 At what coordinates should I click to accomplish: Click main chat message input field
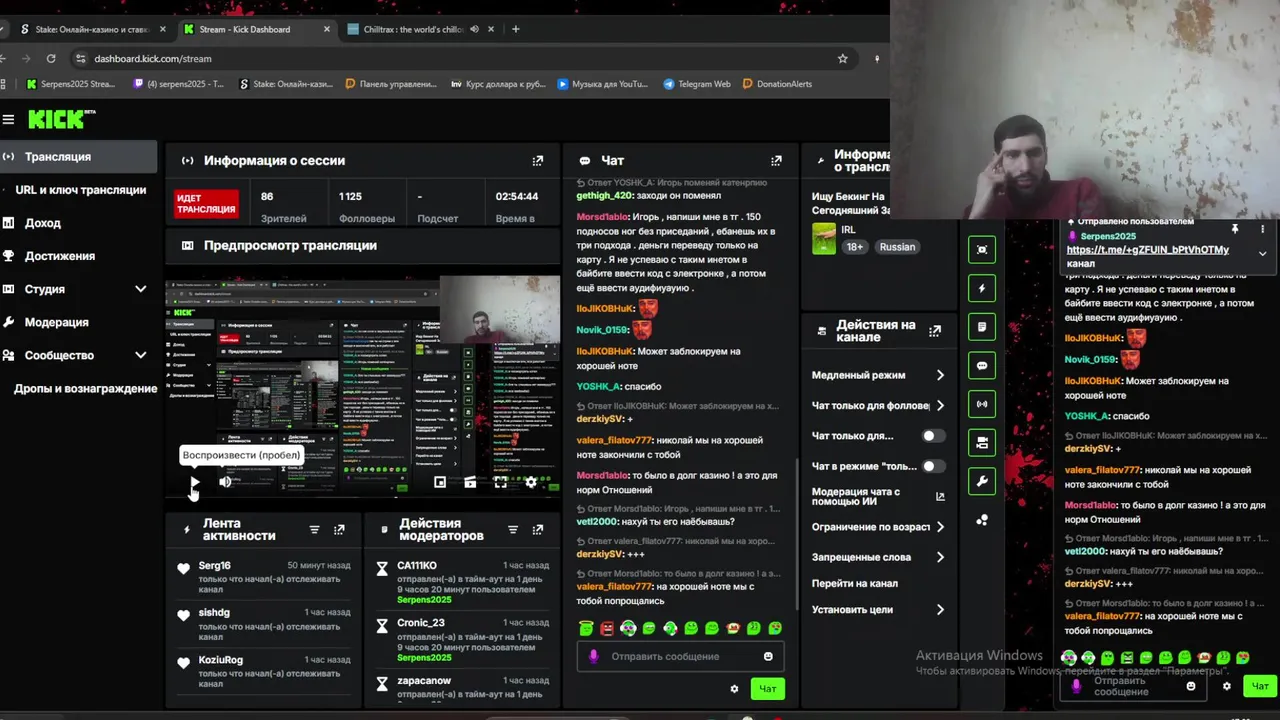pos(680,657)
